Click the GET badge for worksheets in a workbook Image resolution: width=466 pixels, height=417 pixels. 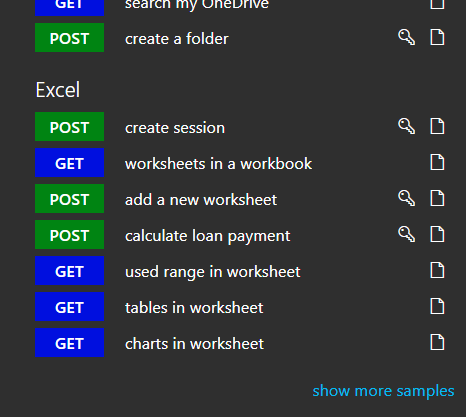(69, 163)
